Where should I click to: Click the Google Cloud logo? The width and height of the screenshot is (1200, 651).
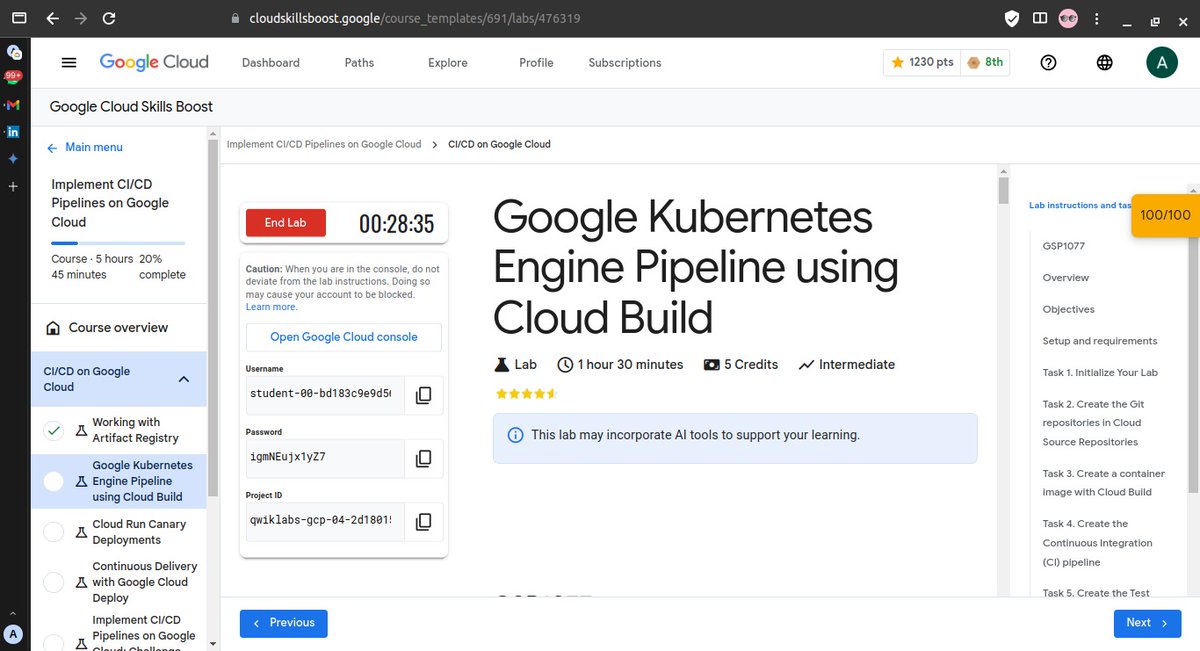(154, 62)
